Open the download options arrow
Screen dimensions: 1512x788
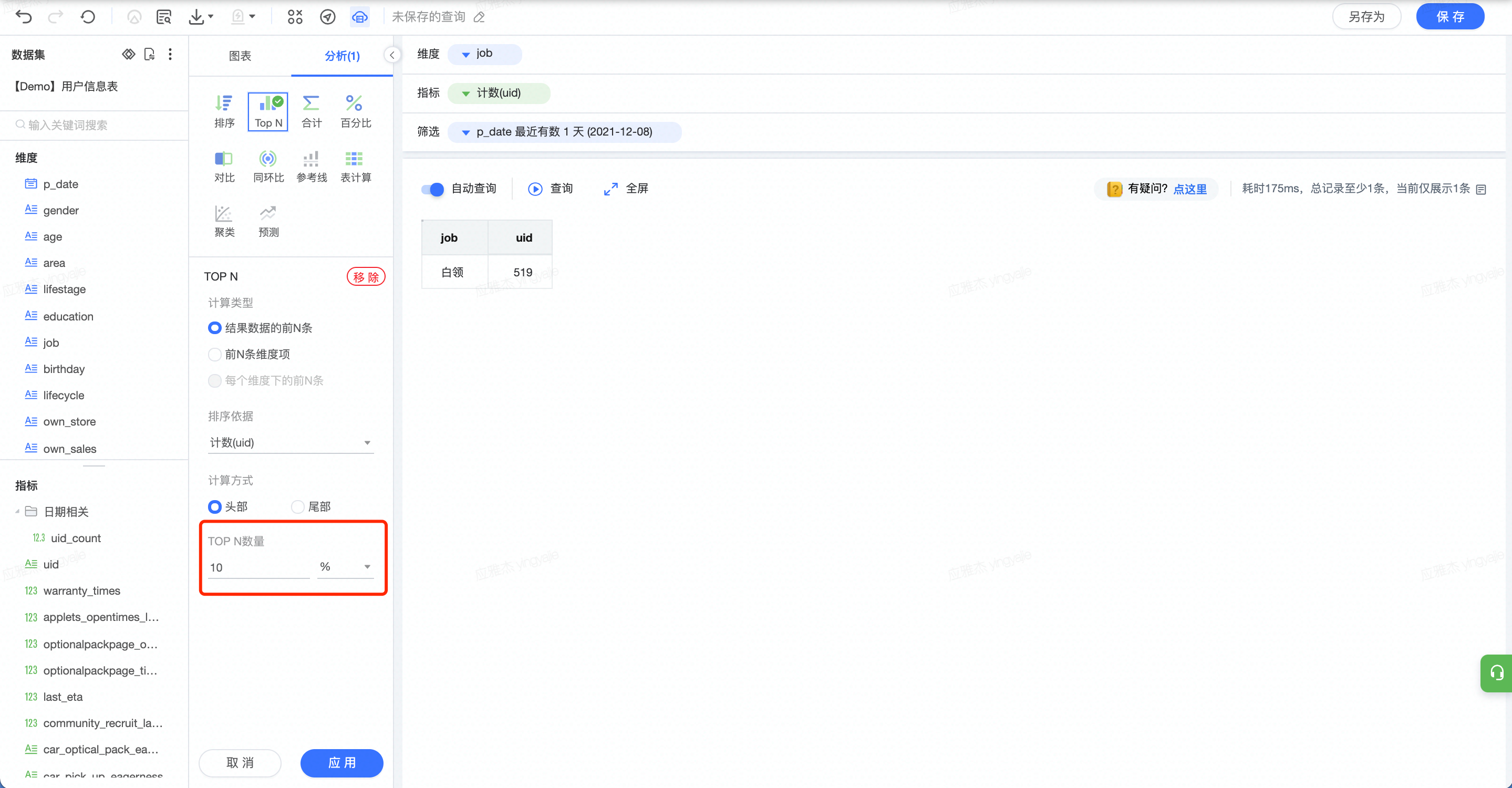coord(211,16)
